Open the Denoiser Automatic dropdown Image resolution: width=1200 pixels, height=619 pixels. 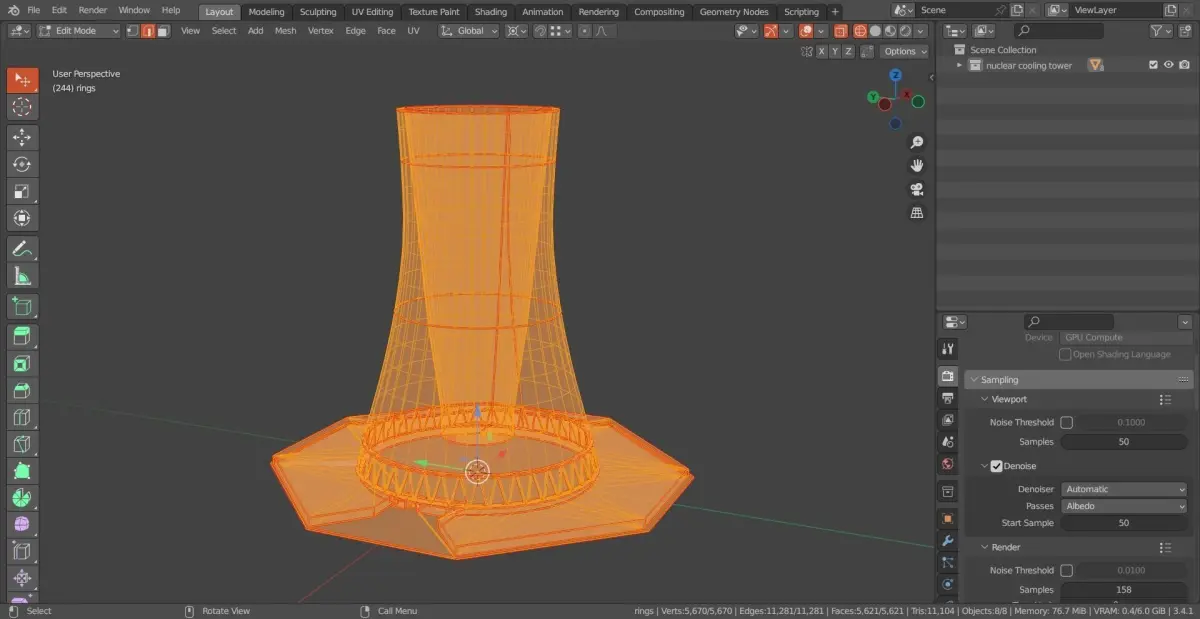point(1124,489)
